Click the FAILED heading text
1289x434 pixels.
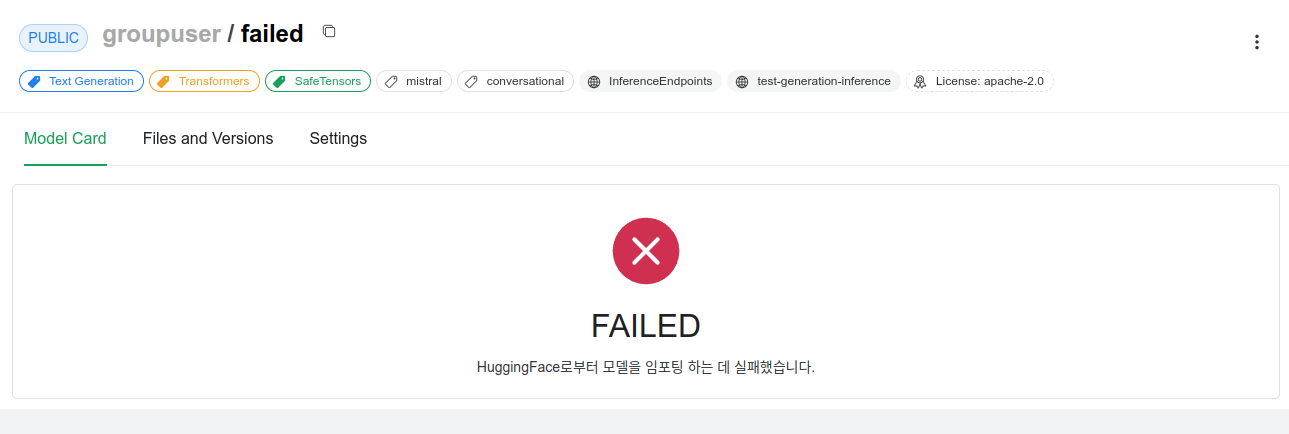(646, 326)
